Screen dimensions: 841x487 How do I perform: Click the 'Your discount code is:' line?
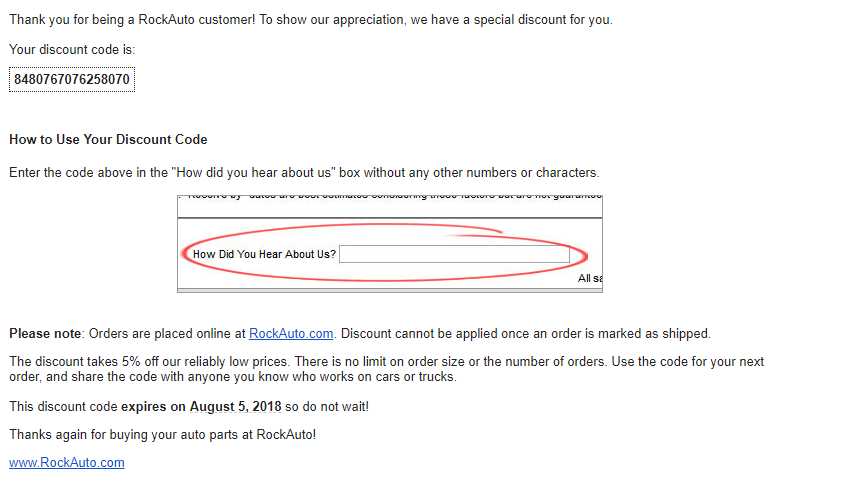[72, 49]
